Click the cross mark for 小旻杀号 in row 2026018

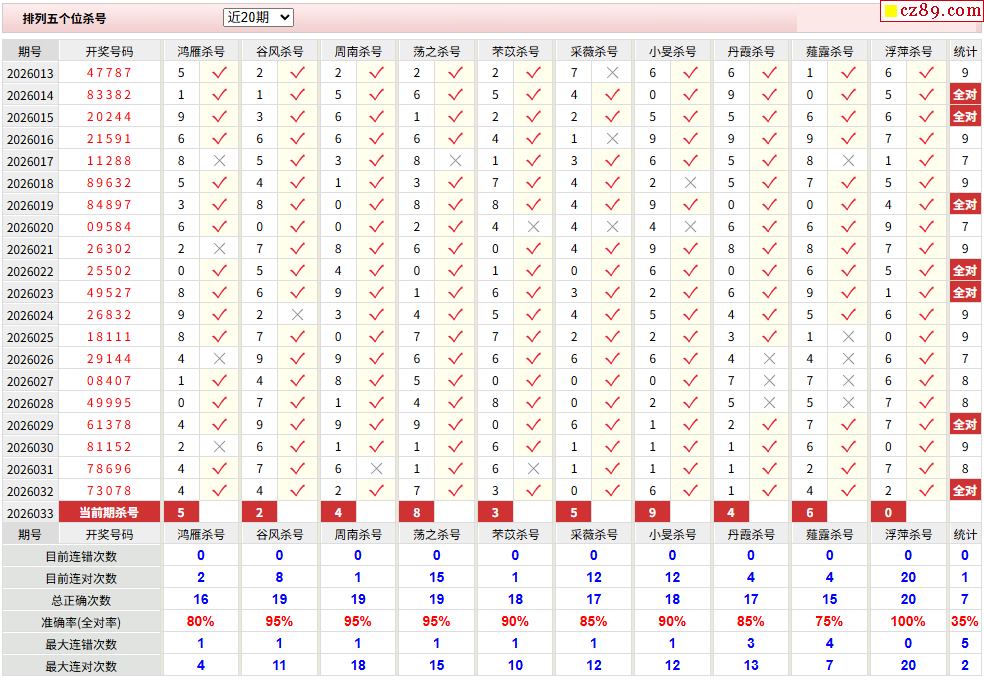[x=690, y=183]
